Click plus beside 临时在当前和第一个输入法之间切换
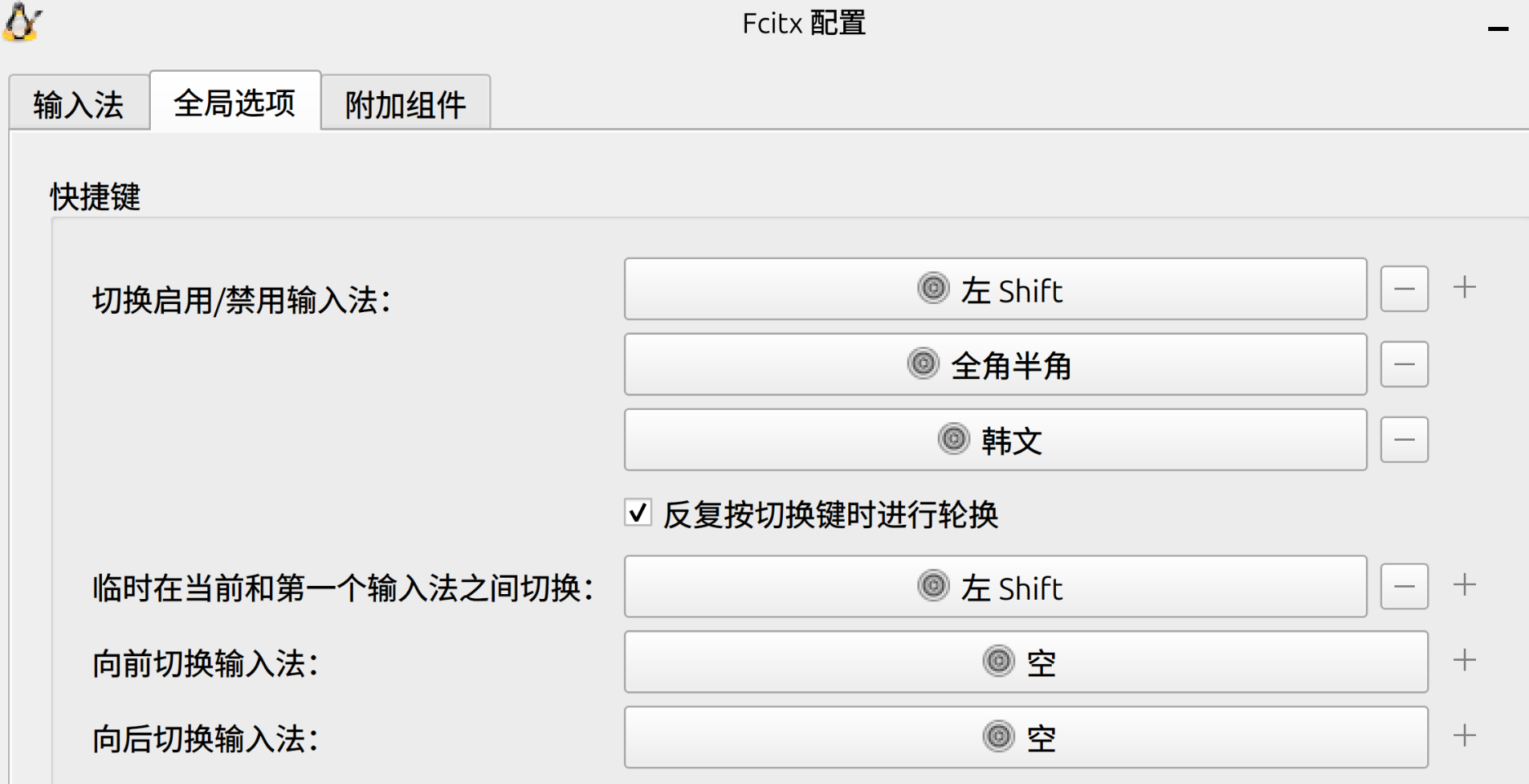Image resolution: width=1529 pixels, height=784 pixels. 1465,584
